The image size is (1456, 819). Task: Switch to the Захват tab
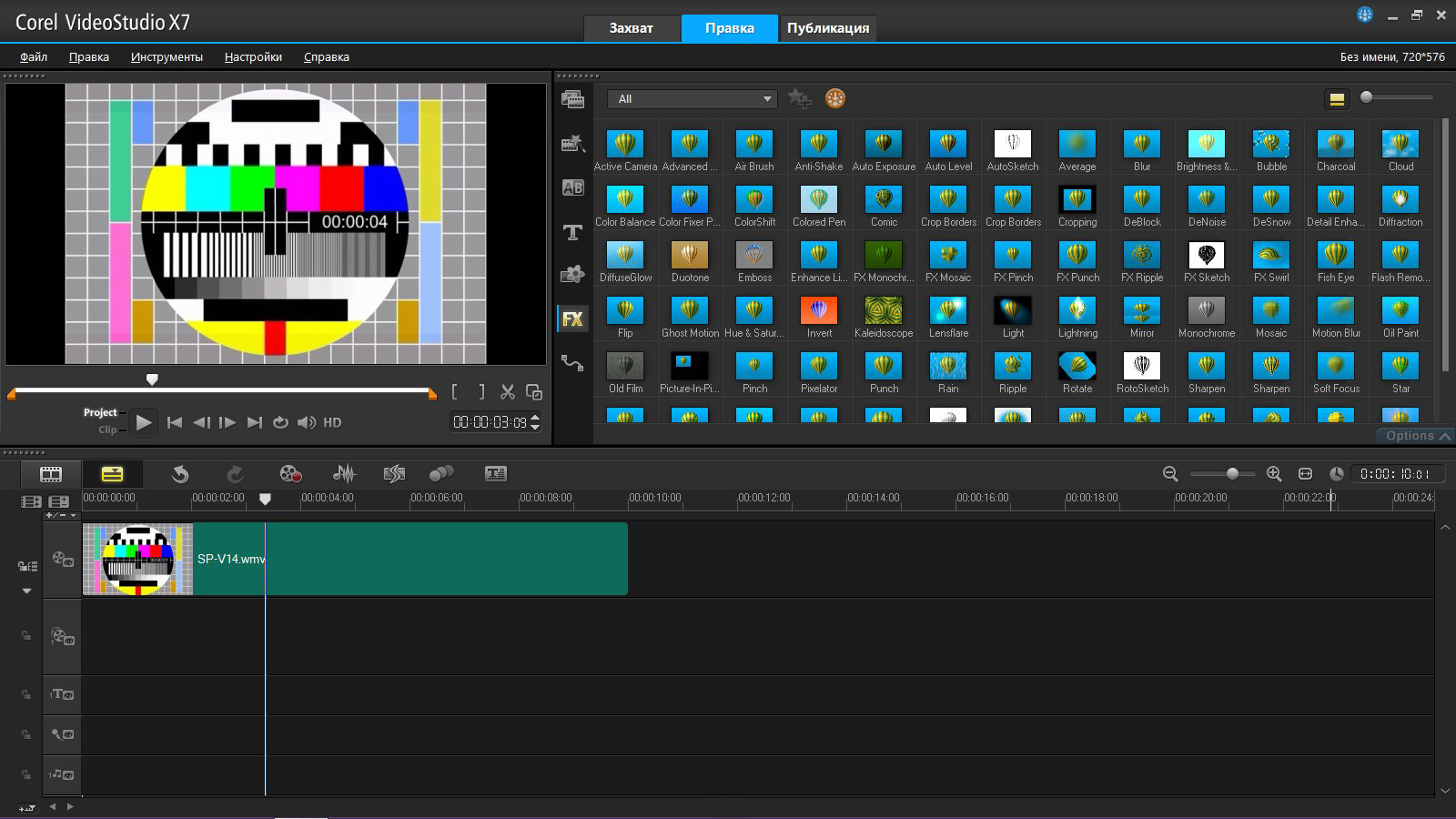point(631,28)
